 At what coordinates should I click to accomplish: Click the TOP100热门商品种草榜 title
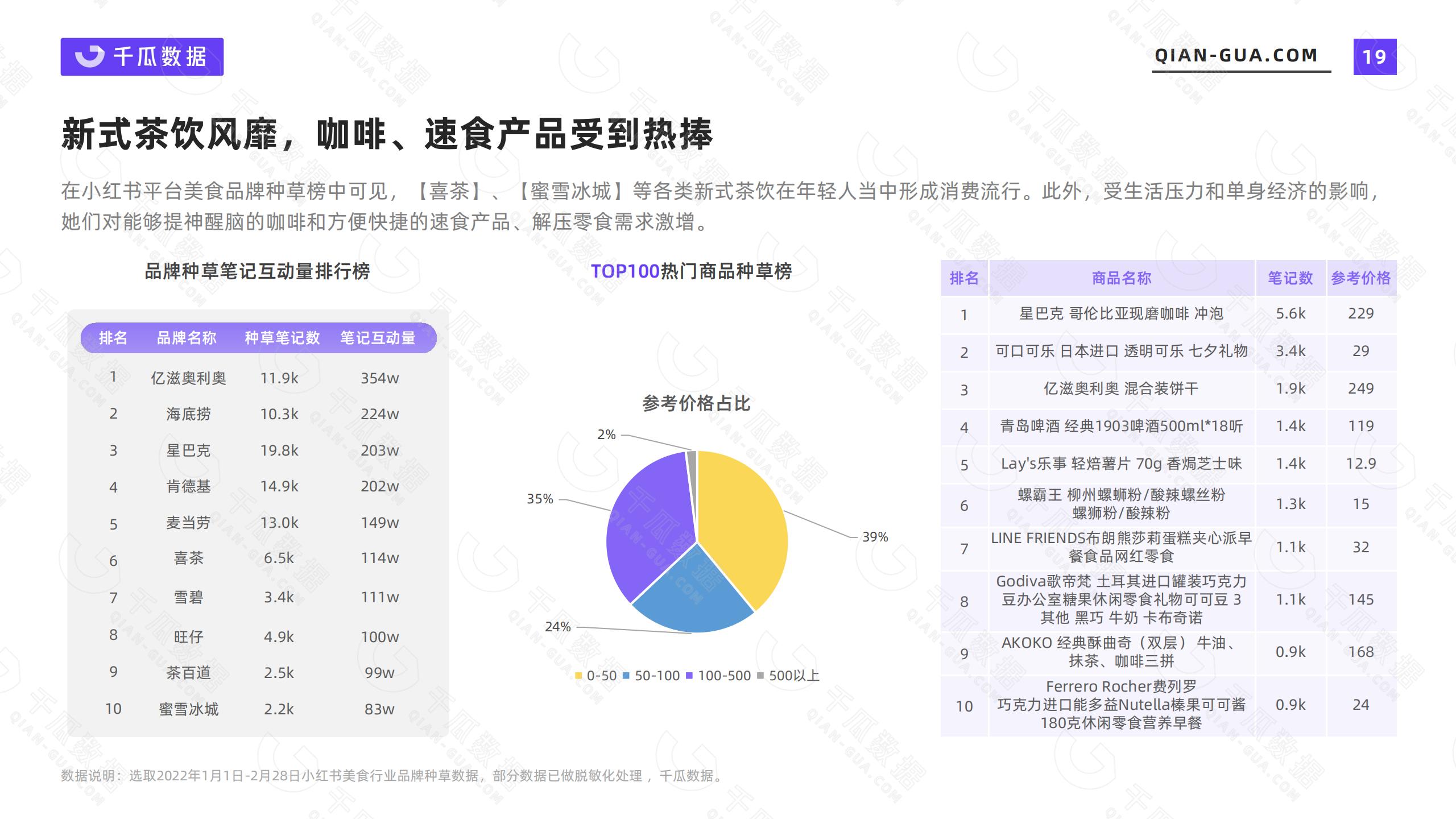point(691,271)
